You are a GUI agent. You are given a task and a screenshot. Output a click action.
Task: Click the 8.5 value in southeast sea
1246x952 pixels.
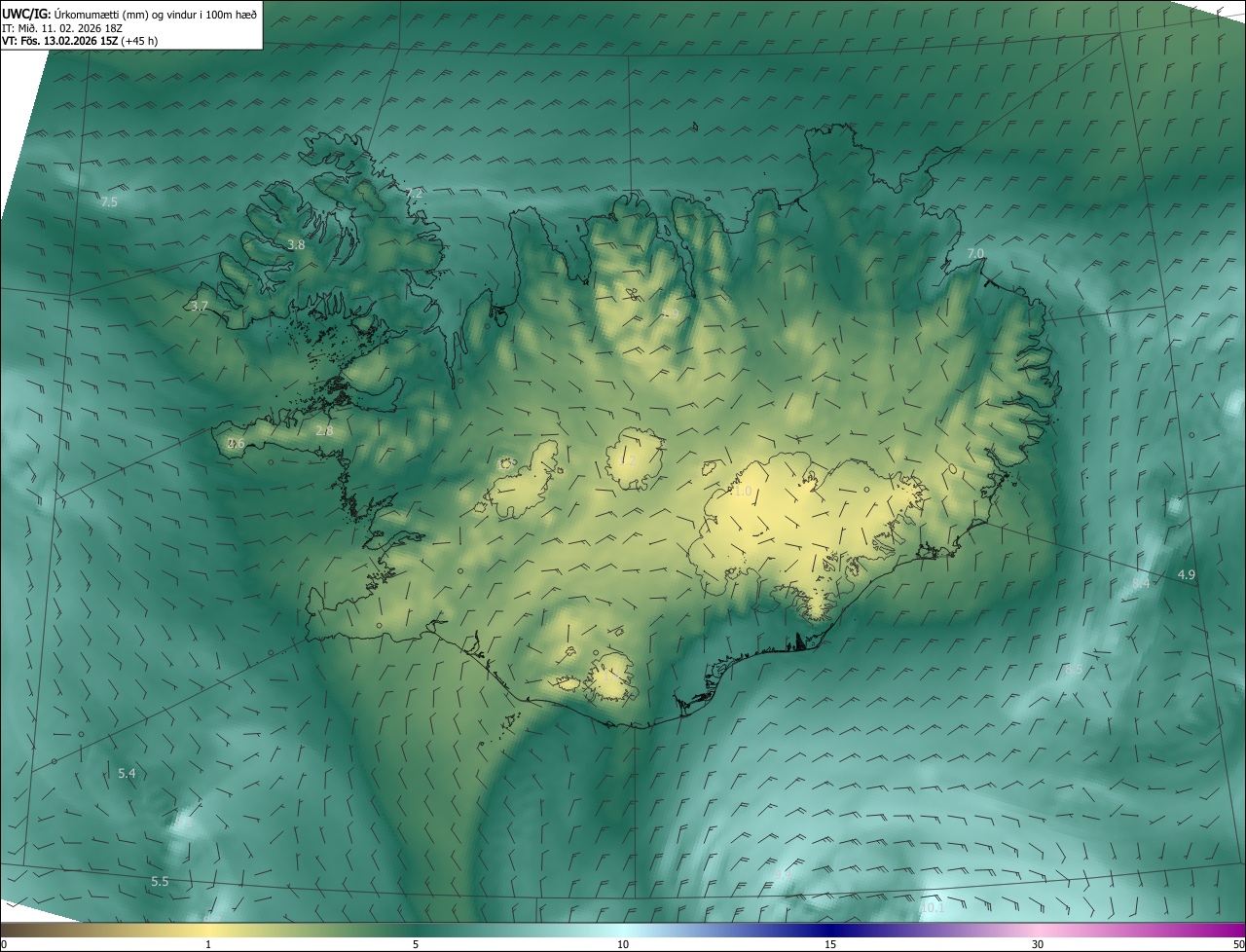[1074, 670]
